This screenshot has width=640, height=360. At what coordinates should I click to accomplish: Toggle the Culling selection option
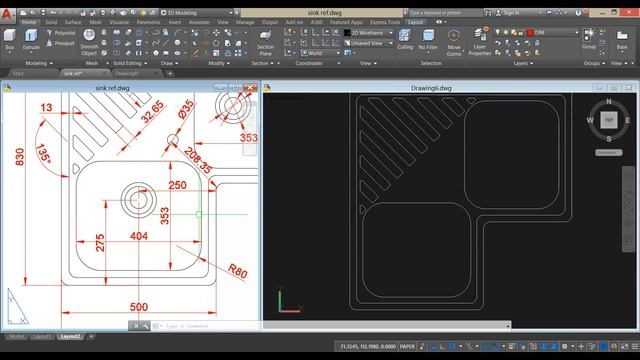coord(405,40)
